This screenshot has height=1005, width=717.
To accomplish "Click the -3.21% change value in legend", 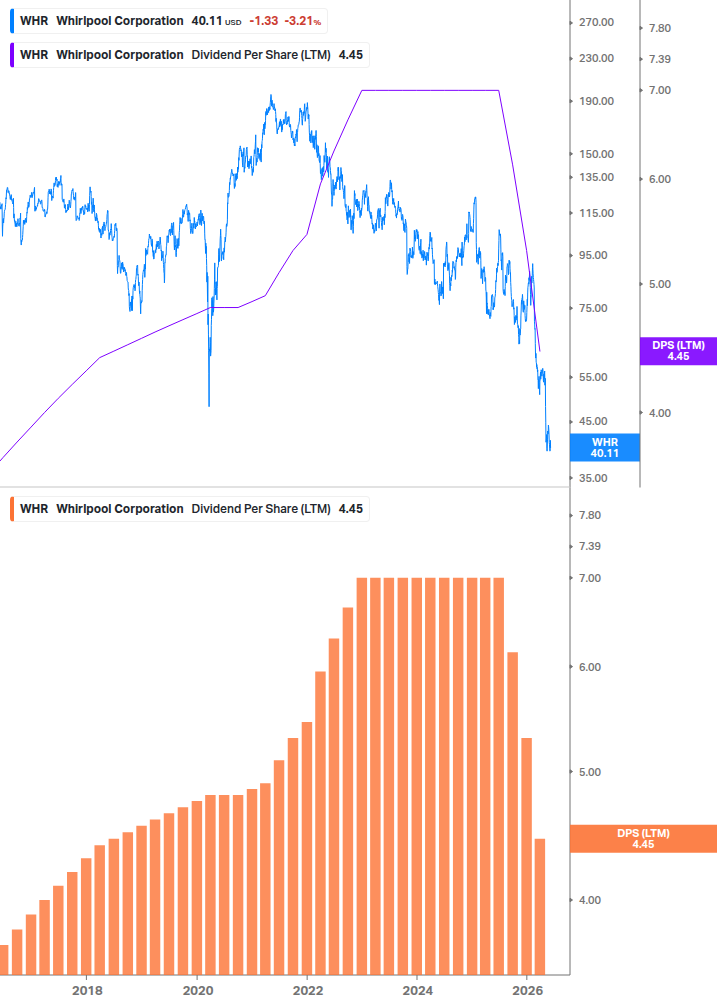I will coord(302,21).
